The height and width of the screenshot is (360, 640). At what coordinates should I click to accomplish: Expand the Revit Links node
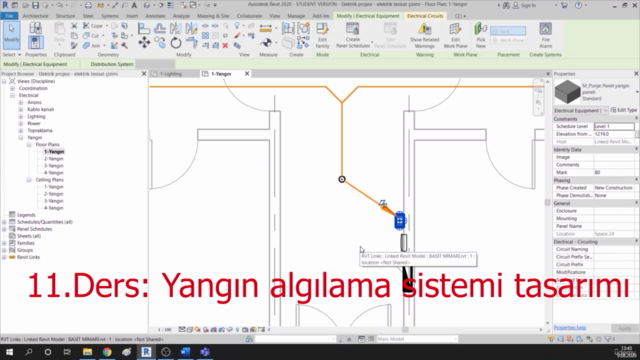pyautogui.click(x=4, y=258)
